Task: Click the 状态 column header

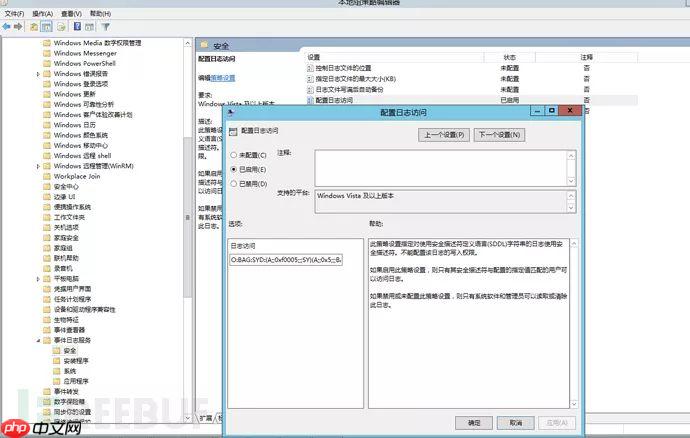Action: point(510,57)
